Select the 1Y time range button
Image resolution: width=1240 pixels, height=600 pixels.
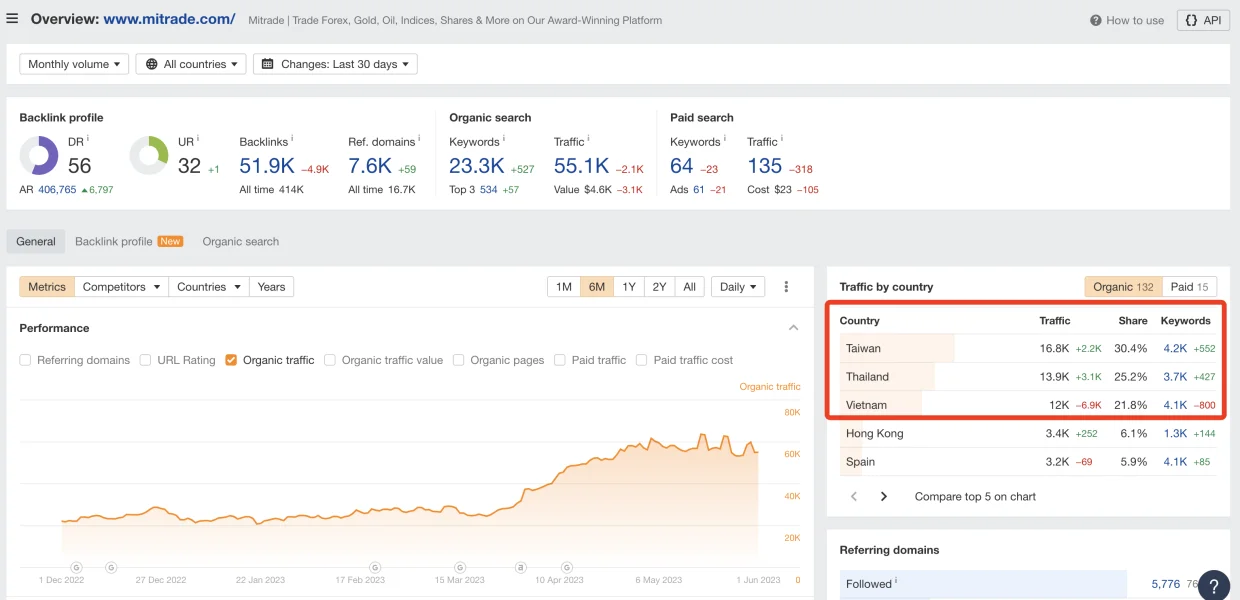tap(628, 287)
